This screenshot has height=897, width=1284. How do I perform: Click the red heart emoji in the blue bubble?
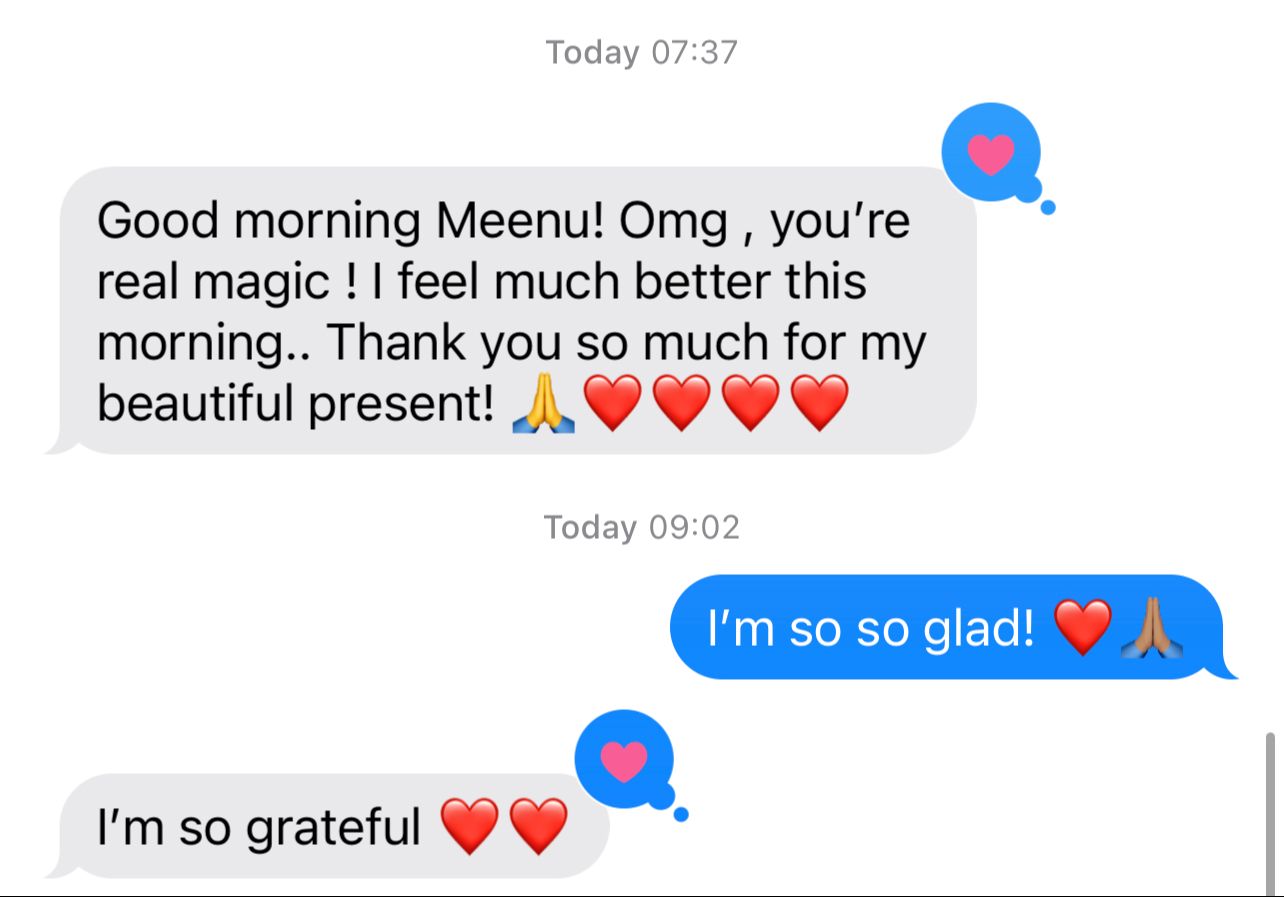1084,628
